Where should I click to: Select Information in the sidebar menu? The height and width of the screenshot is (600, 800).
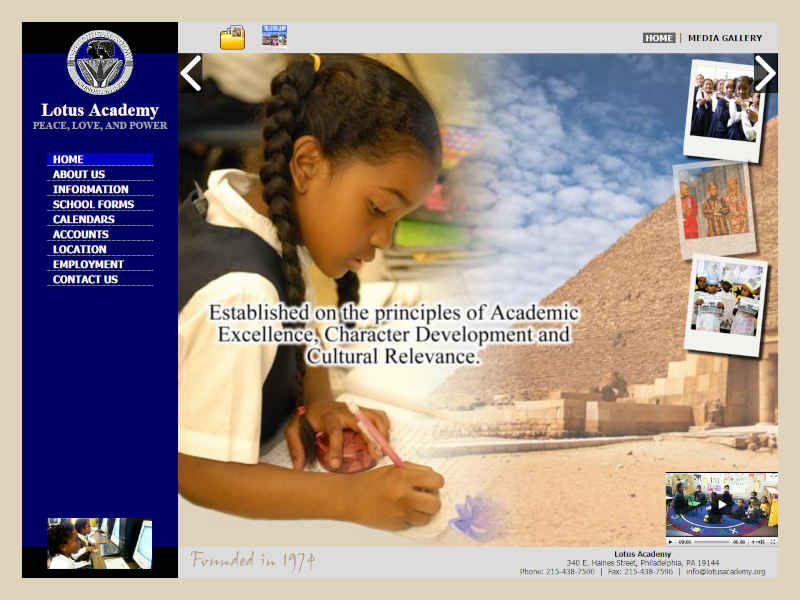click(91, 189)
